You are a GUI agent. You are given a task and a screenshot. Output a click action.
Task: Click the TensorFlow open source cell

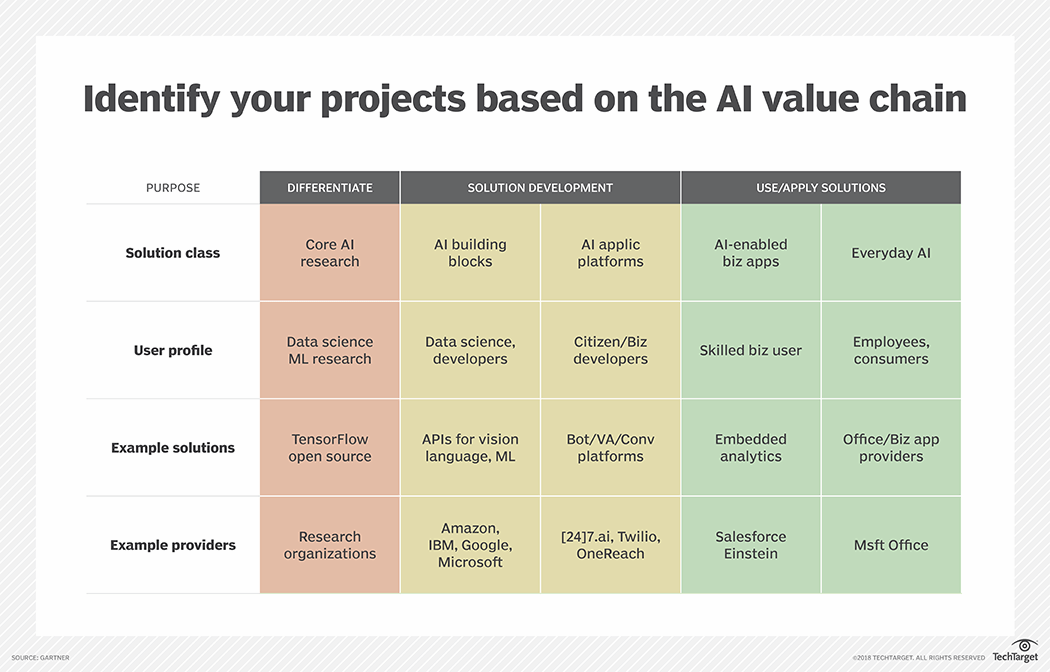[x=330, y=448]
